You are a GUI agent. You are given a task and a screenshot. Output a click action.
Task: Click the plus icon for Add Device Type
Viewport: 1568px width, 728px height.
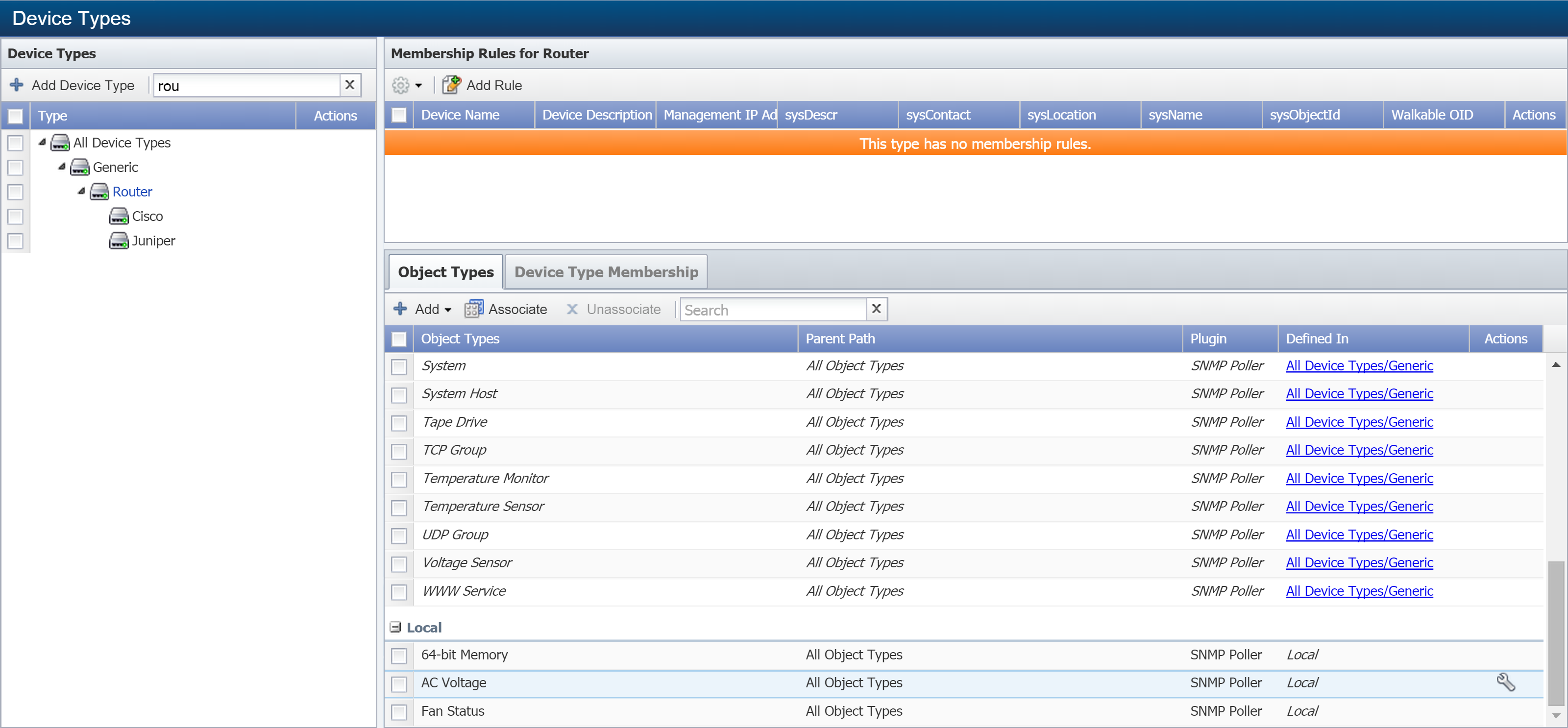(x=17, y=85)
